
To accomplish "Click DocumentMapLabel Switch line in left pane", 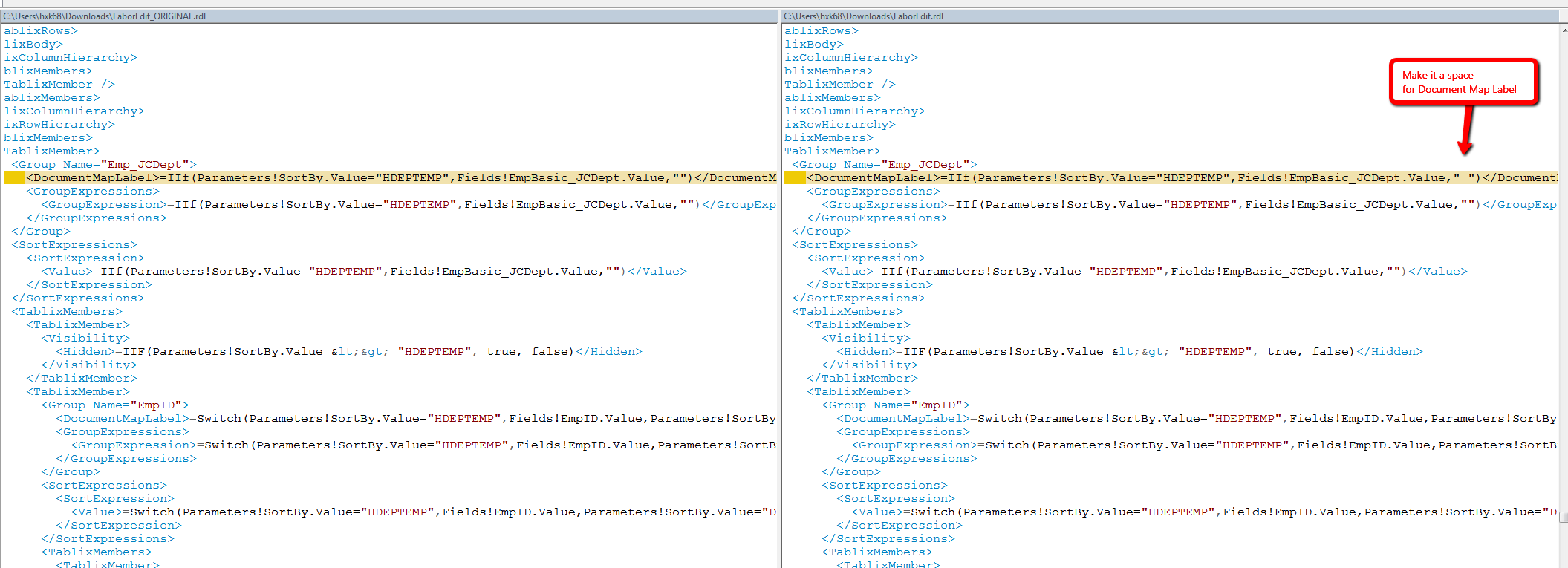I will [x=416, y=418].
